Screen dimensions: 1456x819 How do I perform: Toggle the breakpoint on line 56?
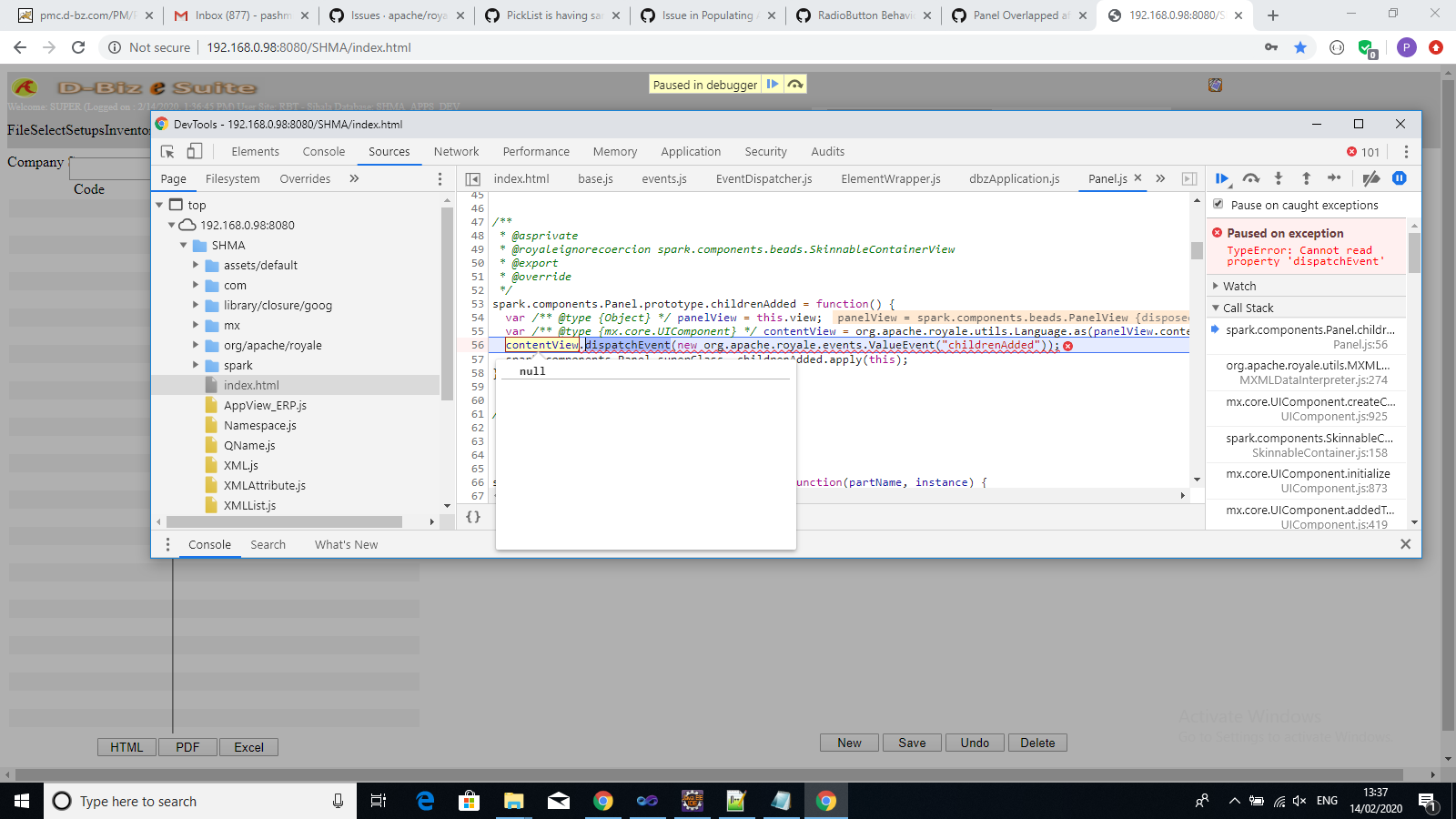(476, 345)
